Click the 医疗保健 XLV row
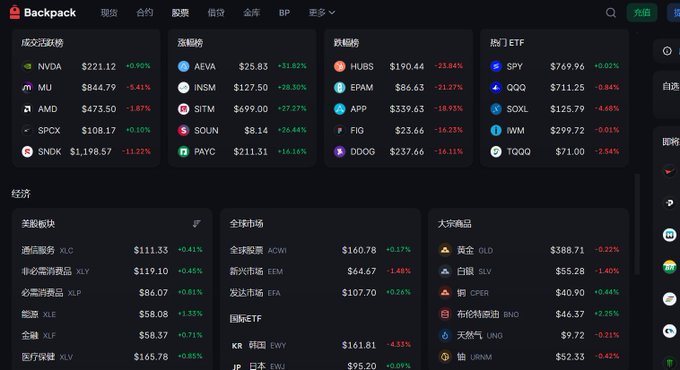 click(x=112, y=357)
